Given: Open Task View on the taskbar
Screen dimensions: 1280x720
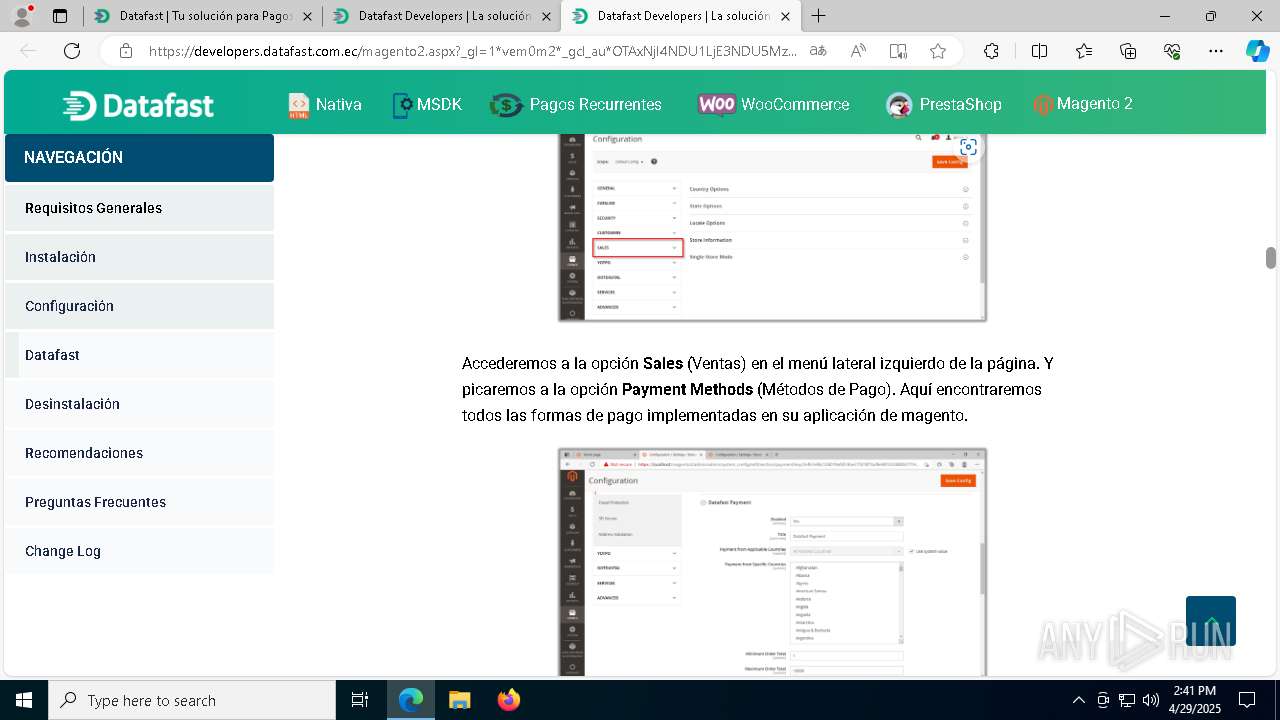Looking at the screenshot, I should pos(360,700).
